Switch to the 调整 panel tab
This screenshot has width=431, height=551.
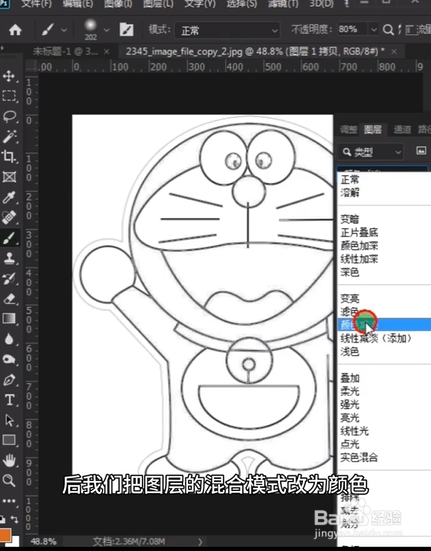(x=348, y=130)
